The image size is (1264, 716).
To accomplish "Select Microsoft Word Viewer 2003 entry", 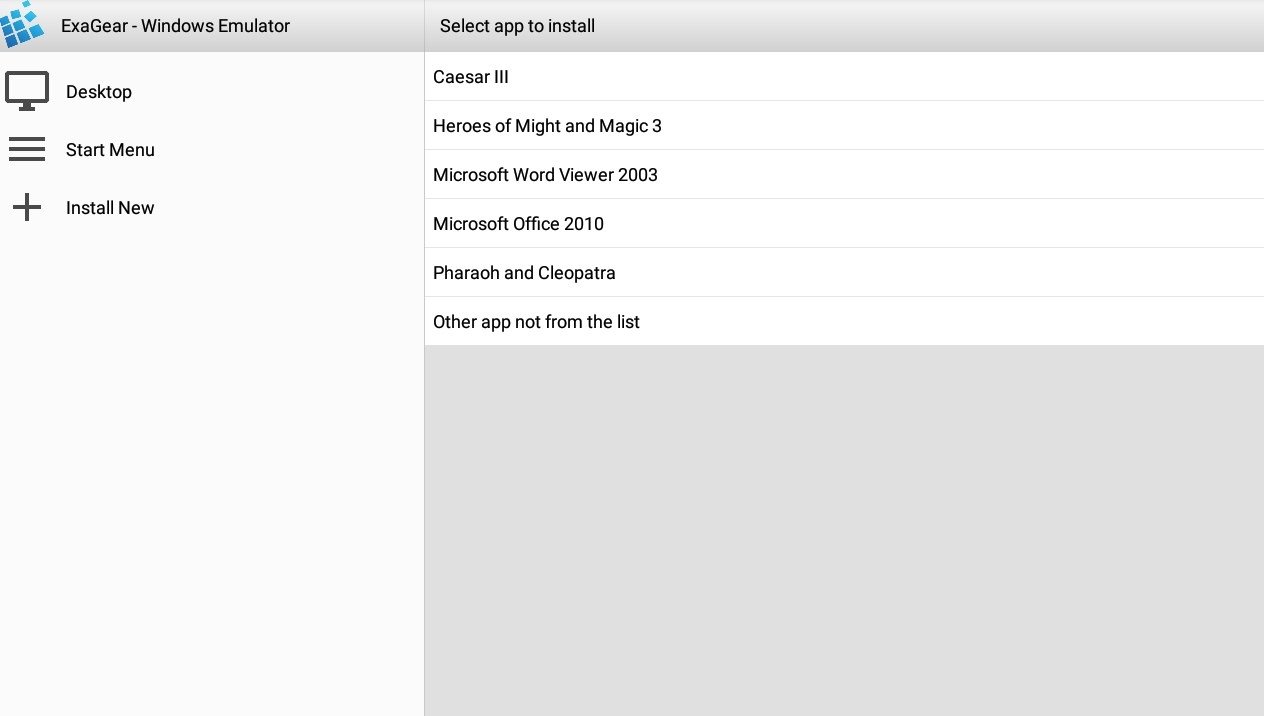I will (844, 175).
